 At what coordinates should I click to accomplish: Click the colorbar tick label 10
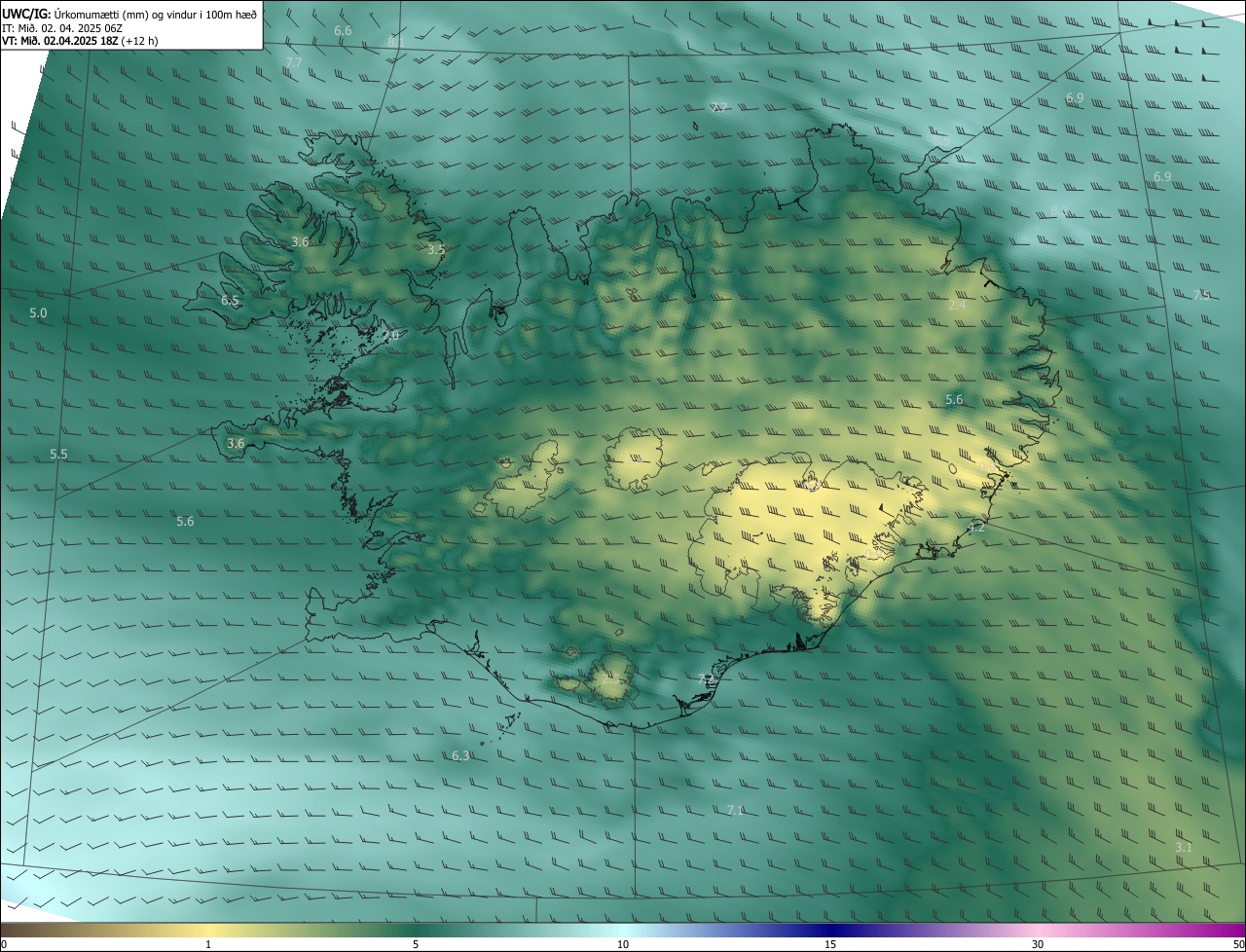point(623,944)
